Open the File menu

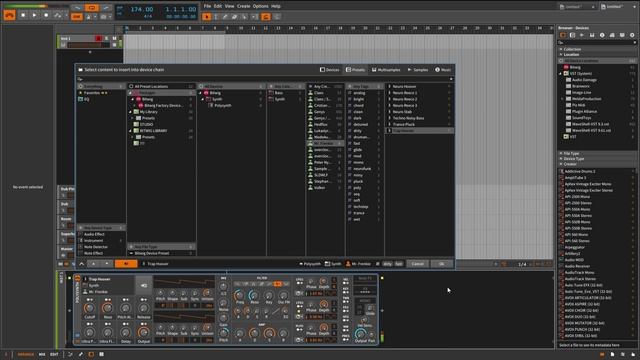(207, 6)
